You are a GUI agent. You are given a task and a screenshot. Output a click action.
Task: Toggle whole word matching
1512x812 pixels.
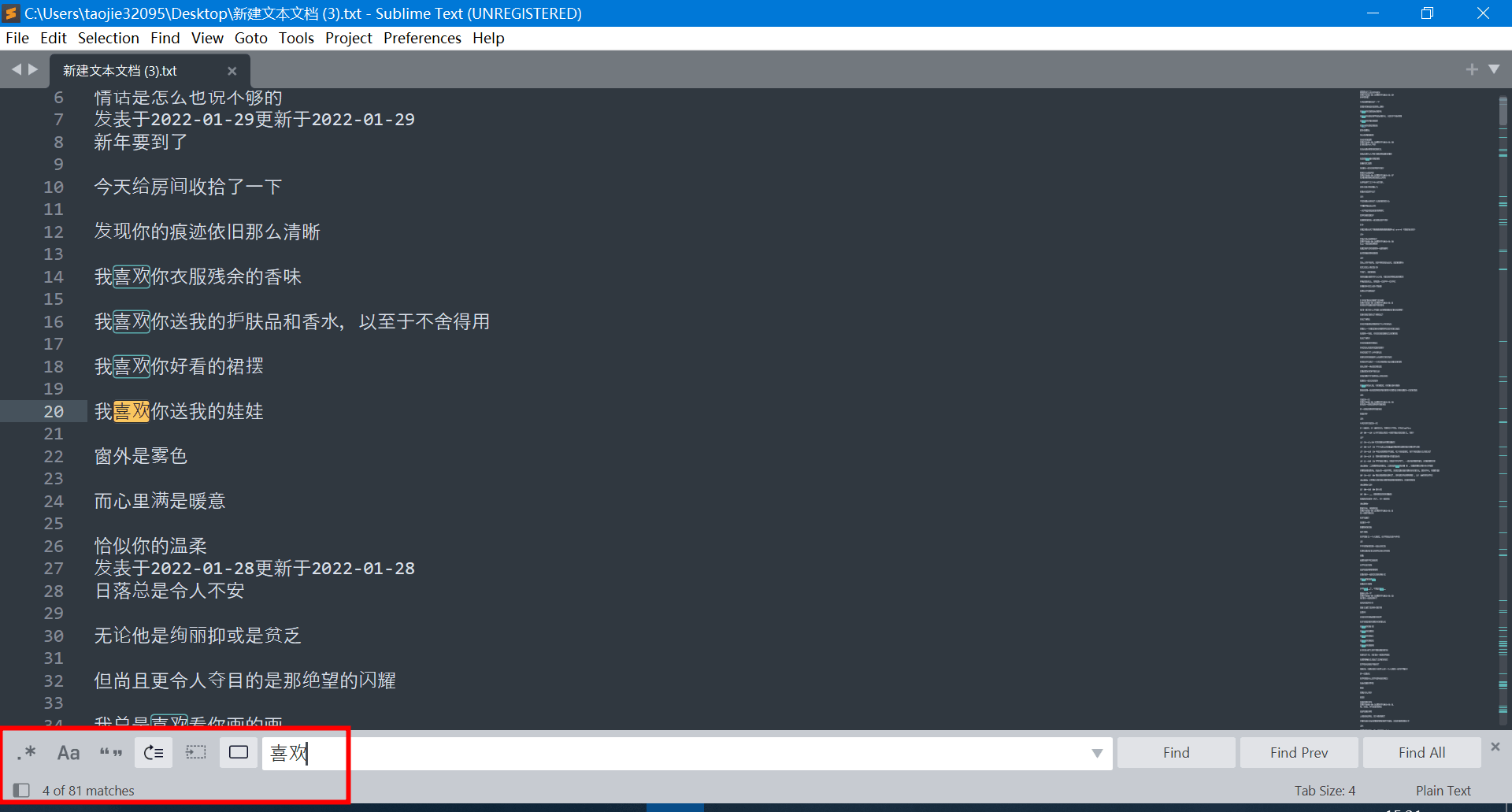[x=111, y=753]
